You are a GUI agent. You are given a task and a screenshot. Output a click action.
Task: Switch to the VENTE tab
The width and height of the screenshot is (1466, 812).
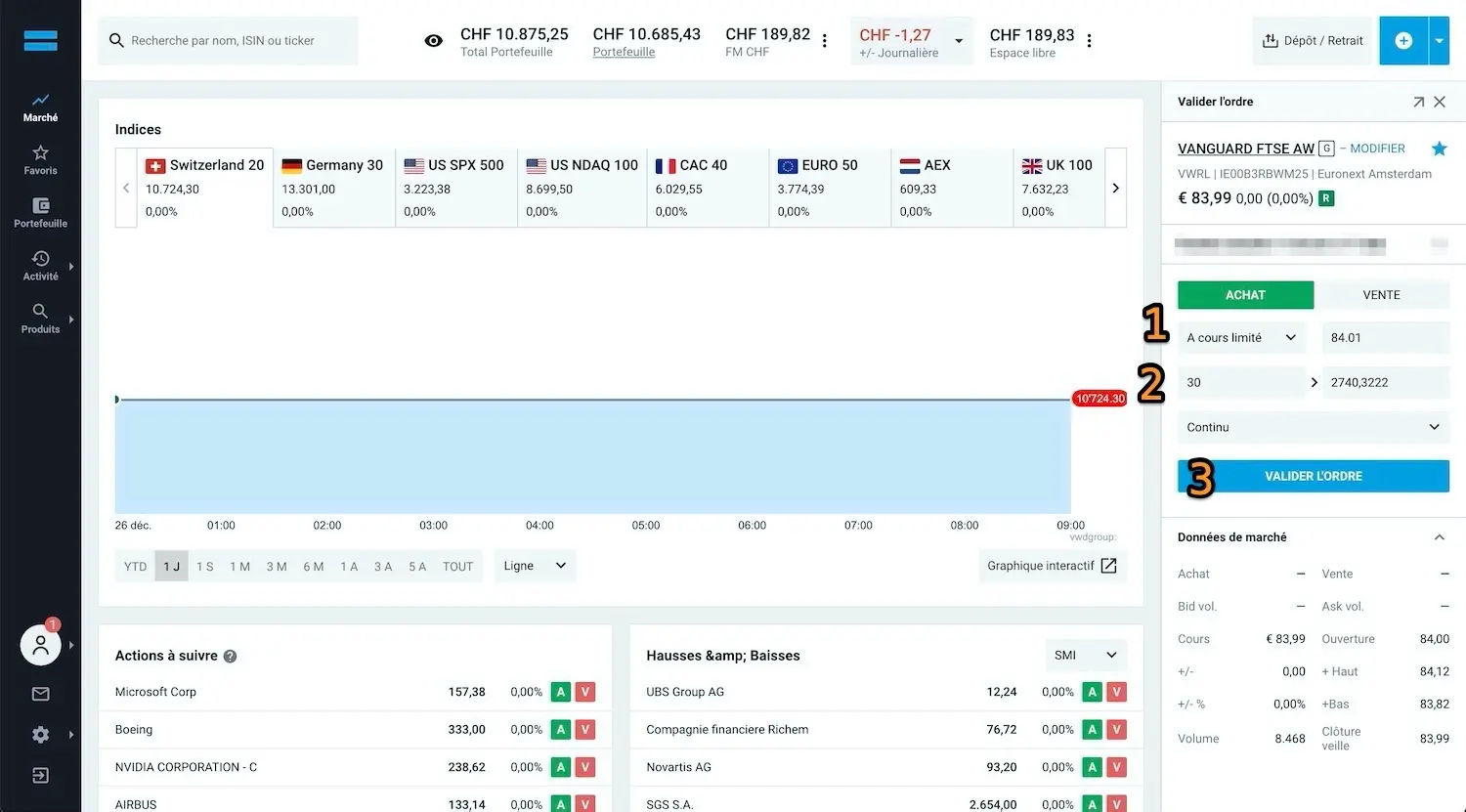[x=1383, y=294]
